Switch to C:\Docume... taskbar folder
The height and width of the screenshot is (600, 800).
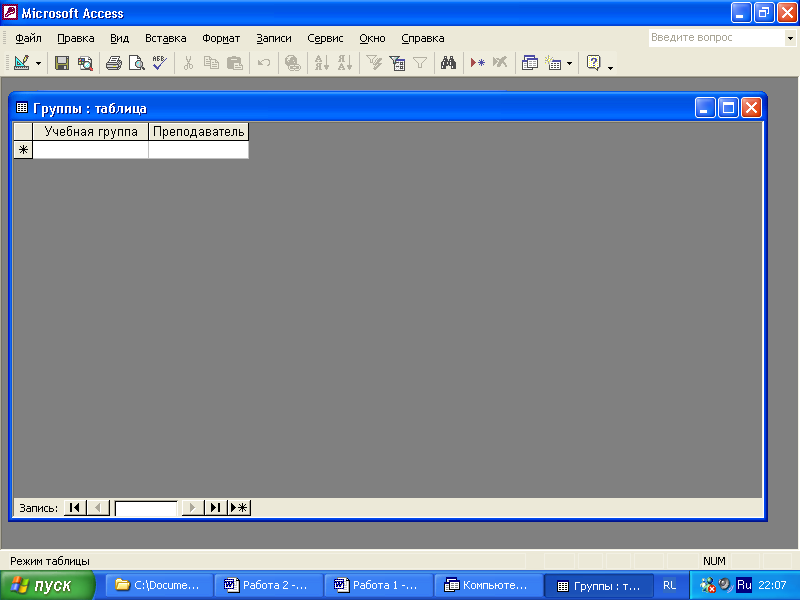[159, 586]
